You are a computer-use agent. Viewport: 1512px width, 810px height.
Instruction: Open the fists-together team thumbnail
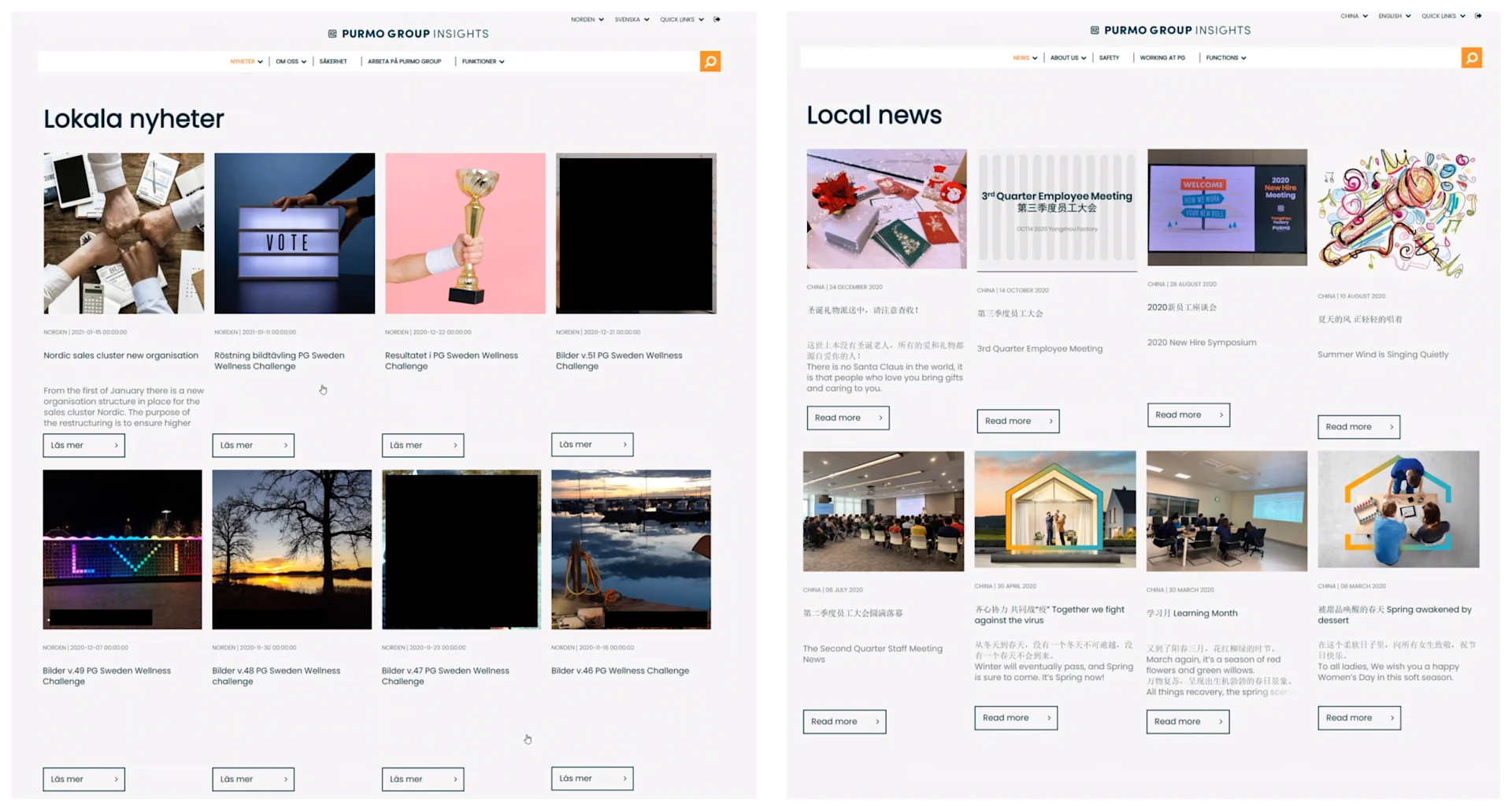click(x=124, y=233)
